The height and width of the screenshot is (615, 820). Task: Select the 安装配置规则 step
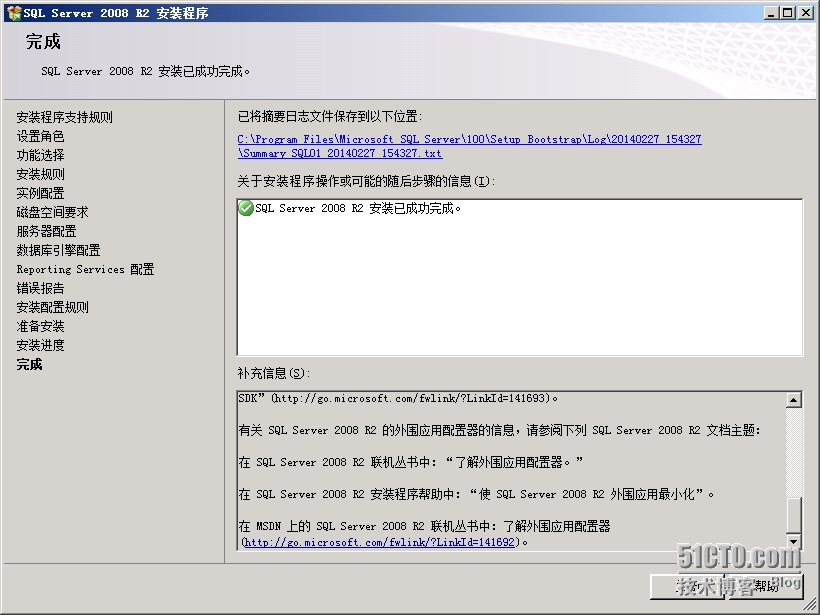[52, 308]
